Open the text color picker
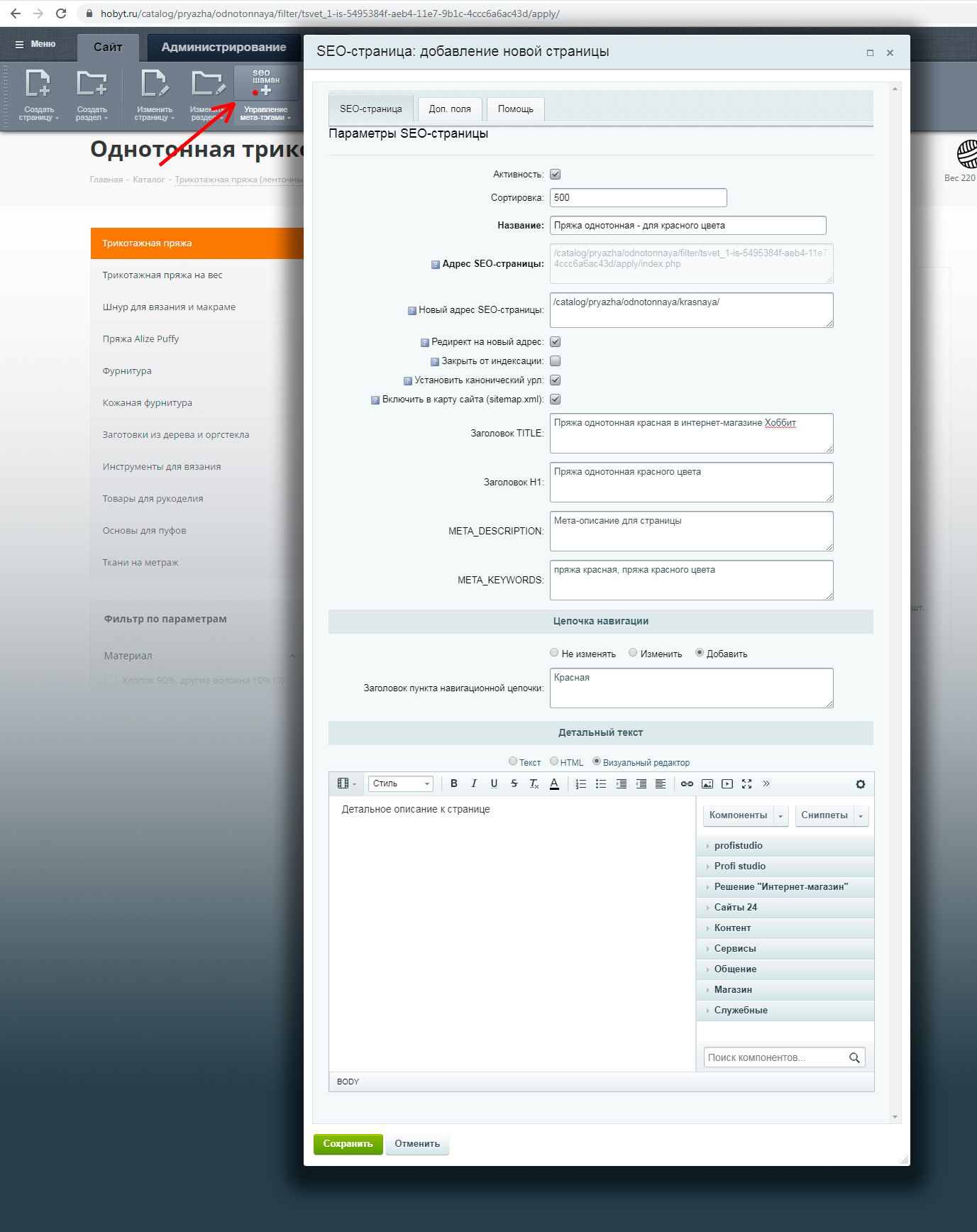This screenshot has height=1232, width=977. click(x=554, y=783)
